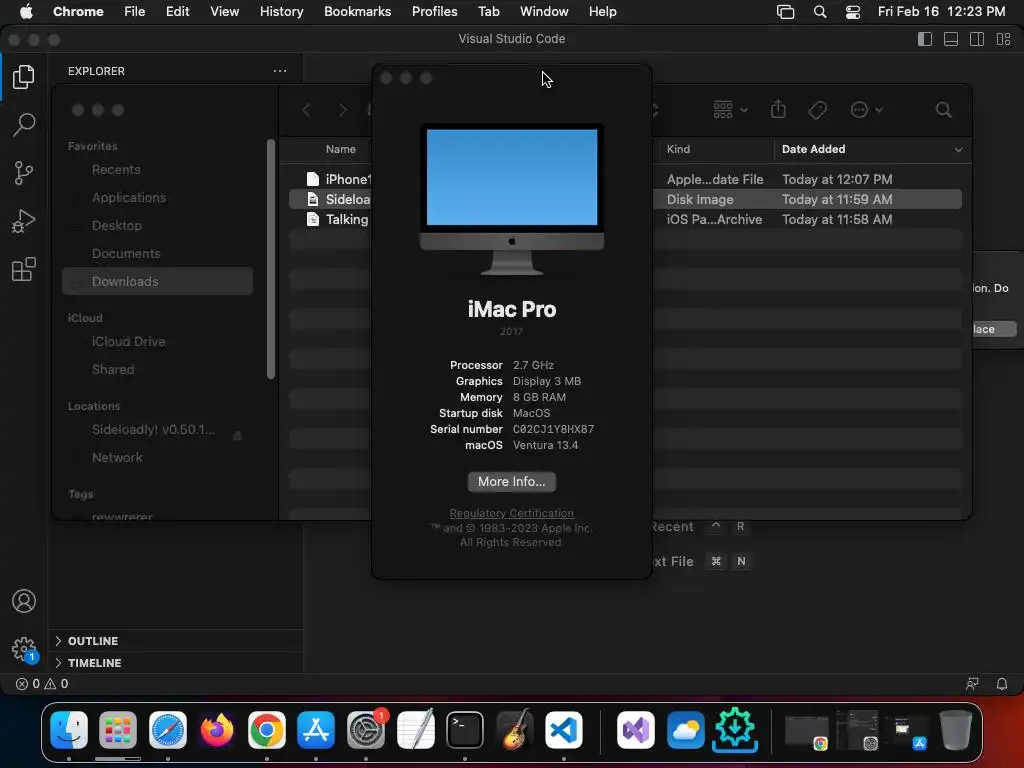Viewport: 1024px width, 768px height.
Task: Open the File menu in the menu bar
Action: point(135,11)
